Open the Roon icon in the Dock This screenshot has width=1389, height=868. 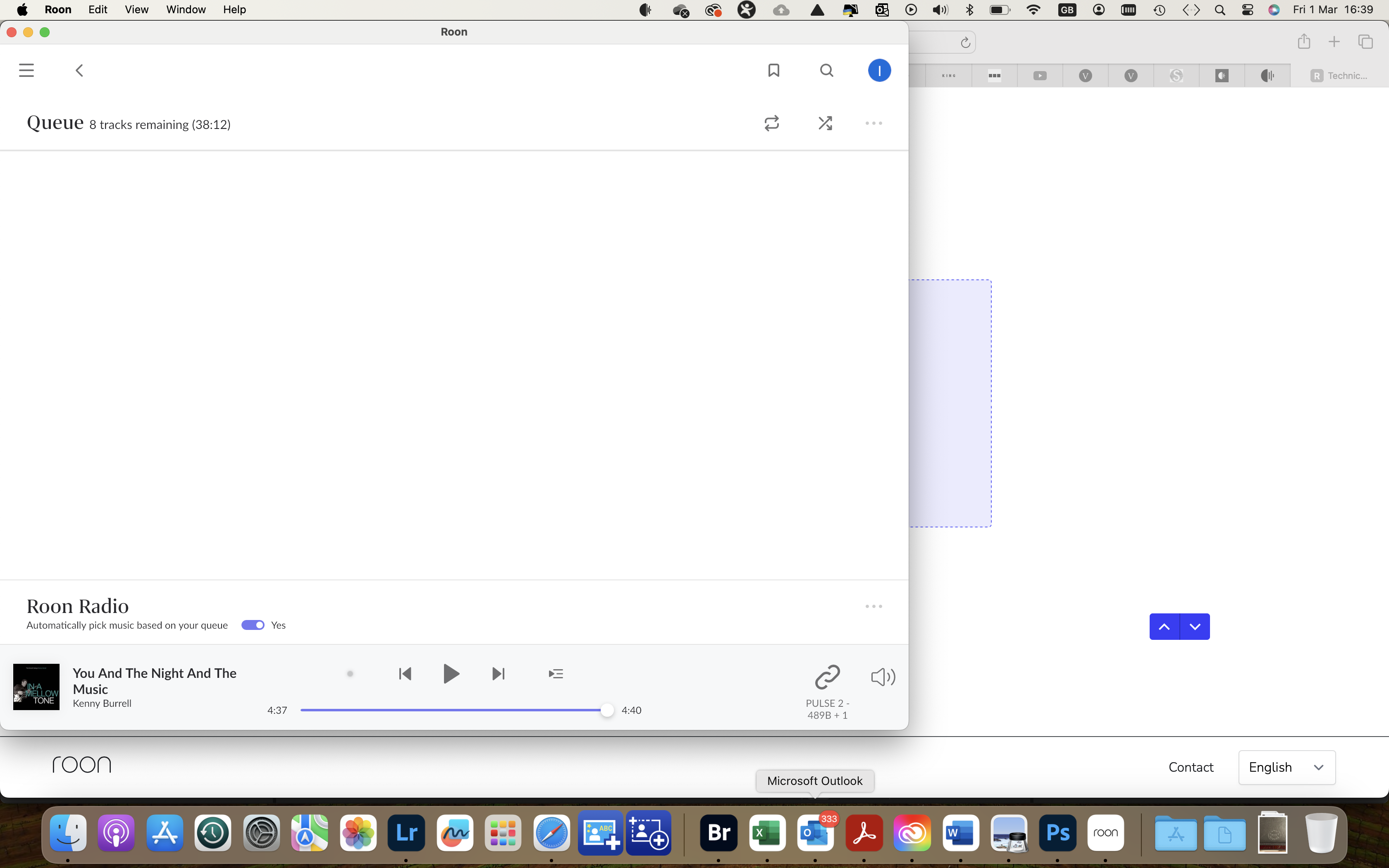(x=1106, y=833)
